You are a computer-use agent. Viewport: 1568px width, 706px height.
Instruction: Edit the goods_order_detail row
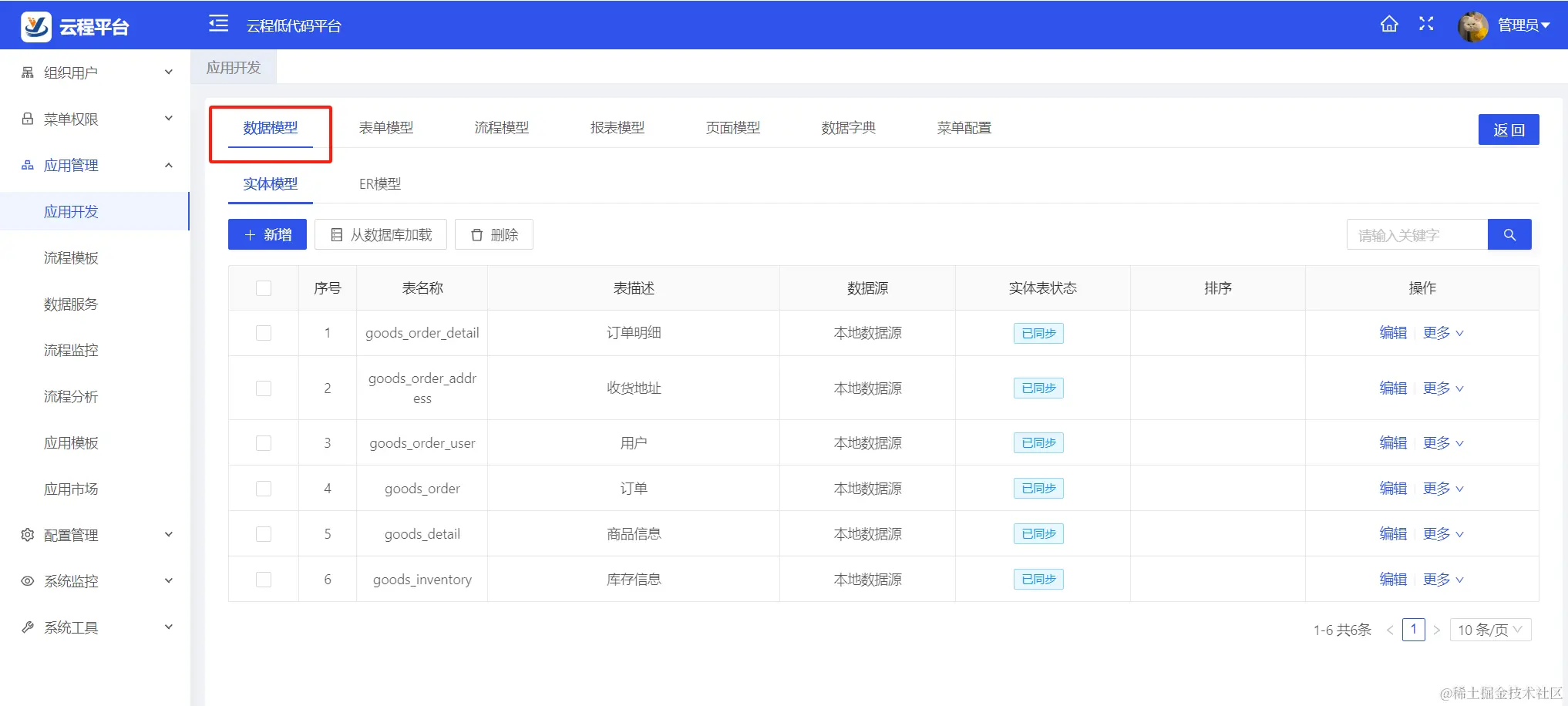tap(1393, 333)
